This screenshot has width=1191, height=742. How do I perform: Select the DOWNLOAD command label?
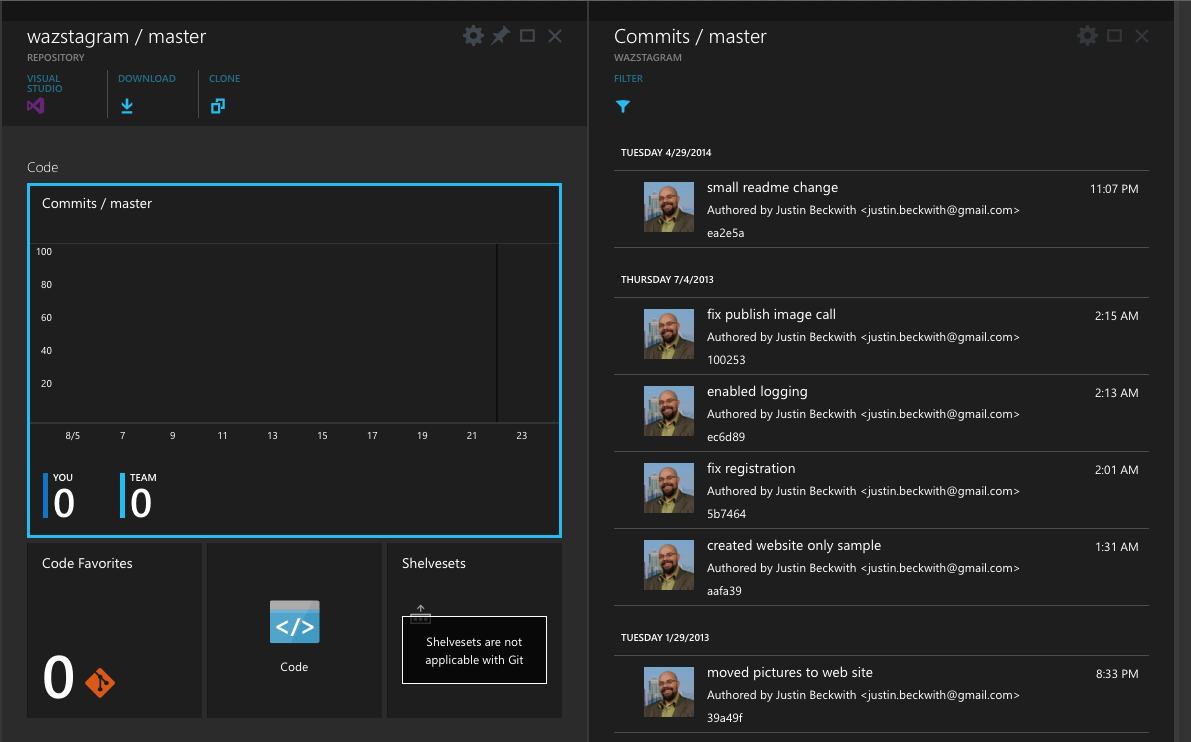click(147, 78)
